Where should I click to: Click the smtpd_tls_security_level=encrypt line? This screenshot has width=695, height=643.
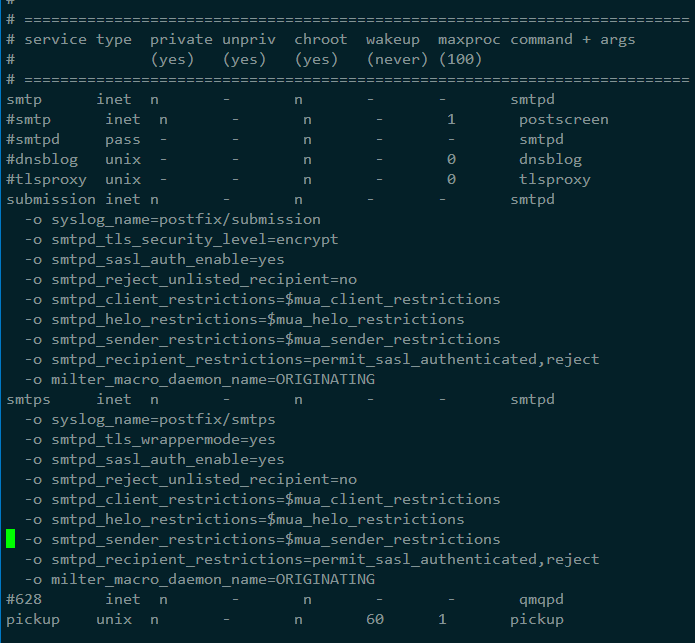pos(182,239)
